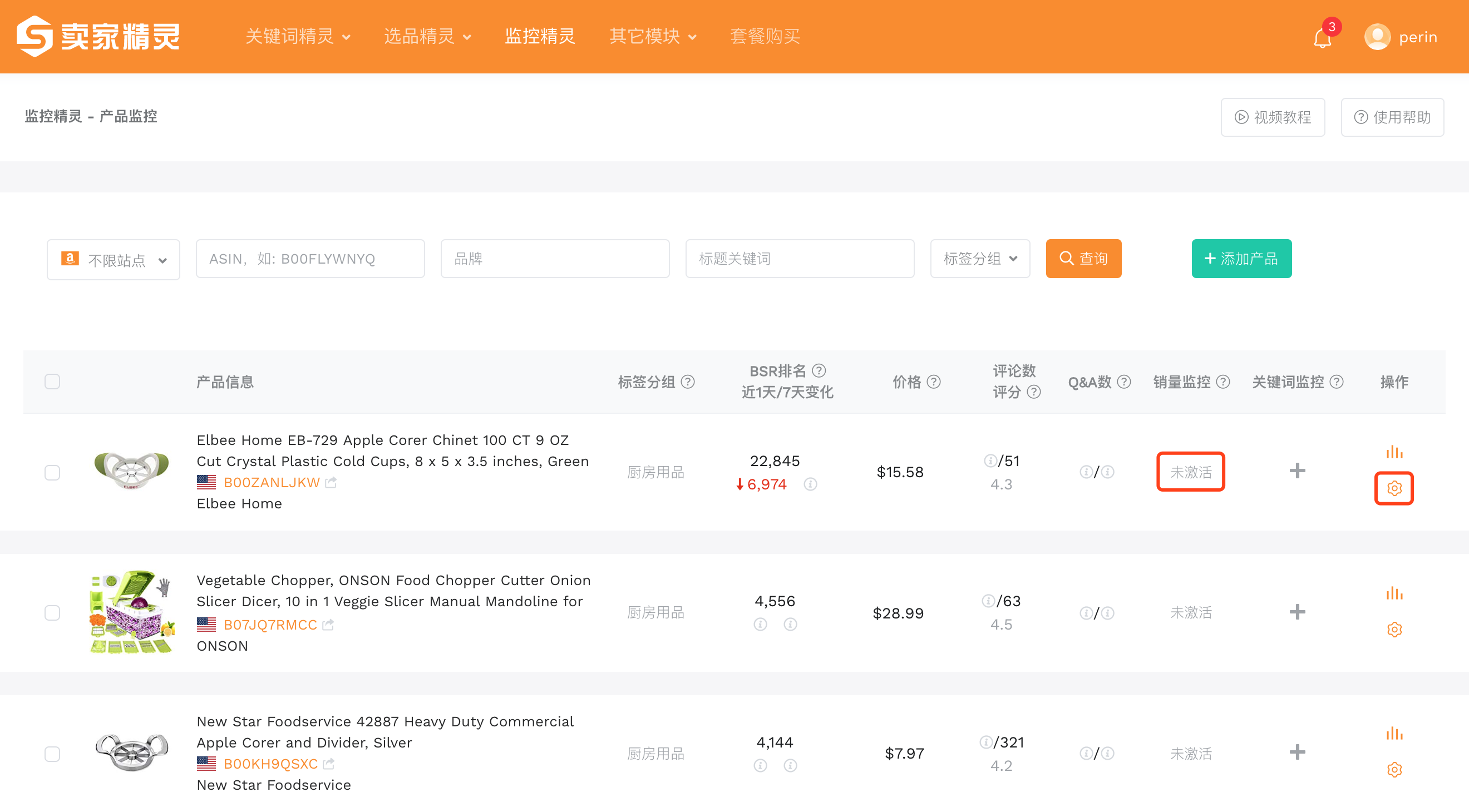Click info icon beside BSR change 6,974
Viewport: 1469px width, 812px height.
(810, 484)
